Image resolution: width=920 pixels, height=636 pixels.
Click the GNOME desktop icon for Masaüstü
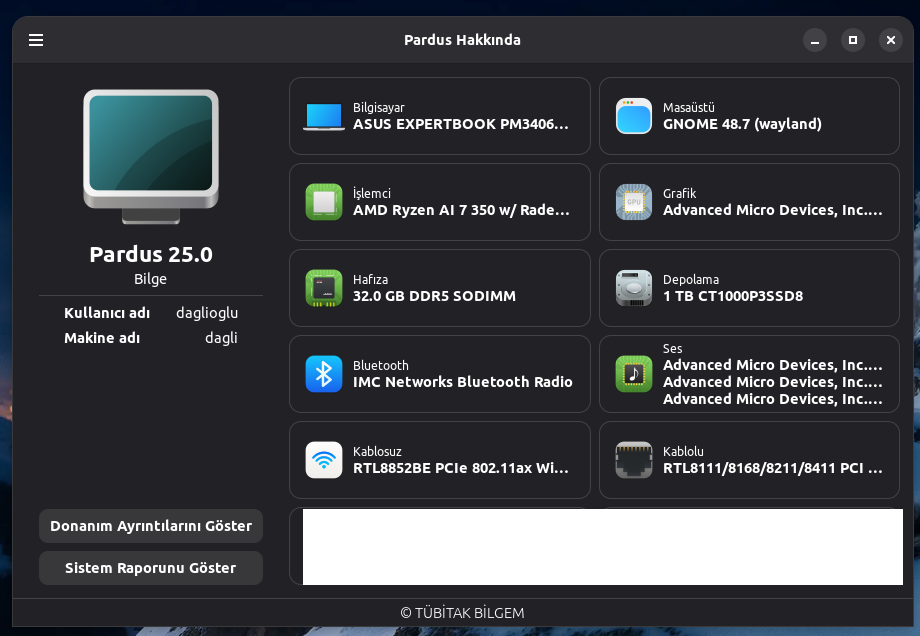[634, 117]
